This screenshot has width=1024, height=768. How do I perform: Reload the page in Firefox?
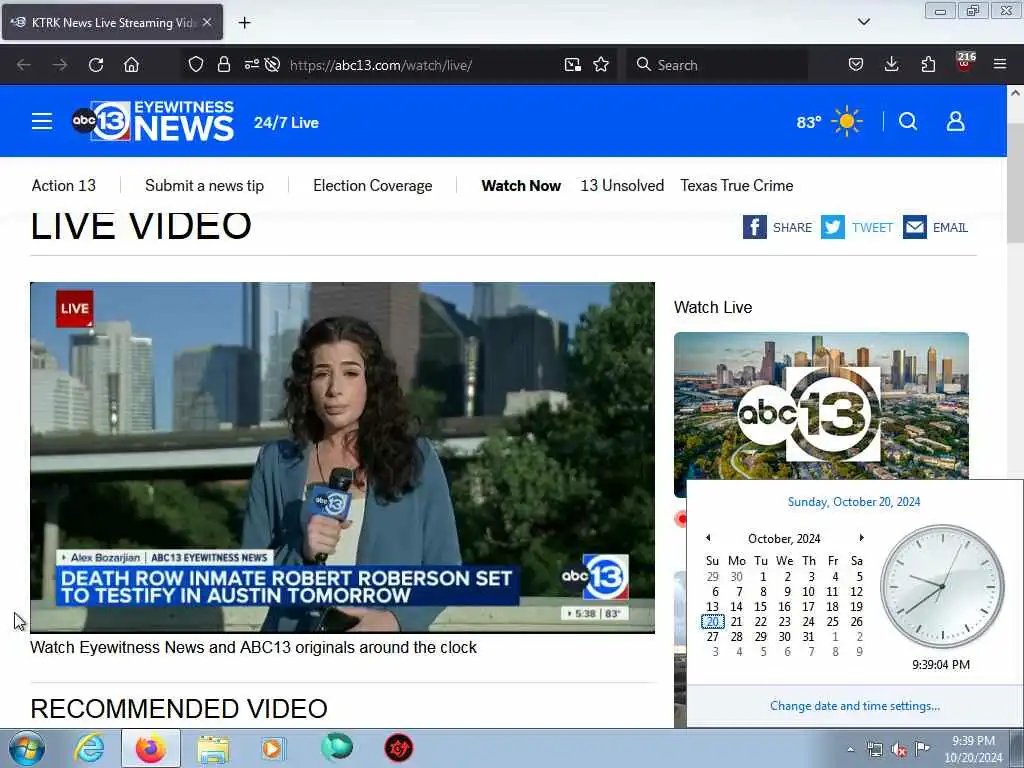coord(96,65)
